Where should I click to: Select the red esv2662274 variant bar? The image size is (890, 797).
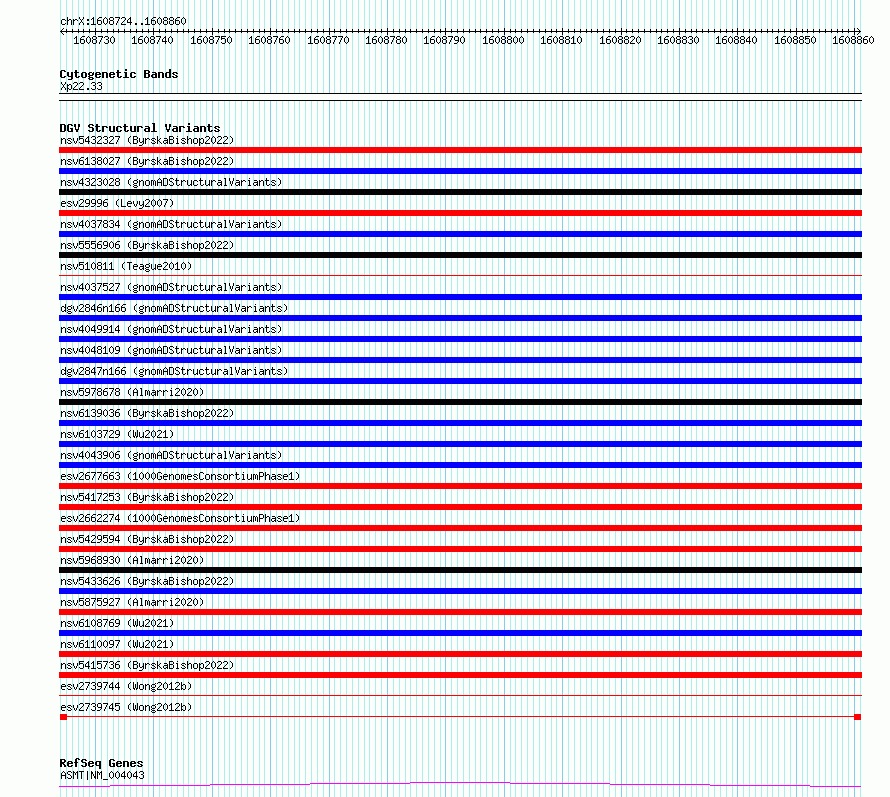tap(460, 528)
